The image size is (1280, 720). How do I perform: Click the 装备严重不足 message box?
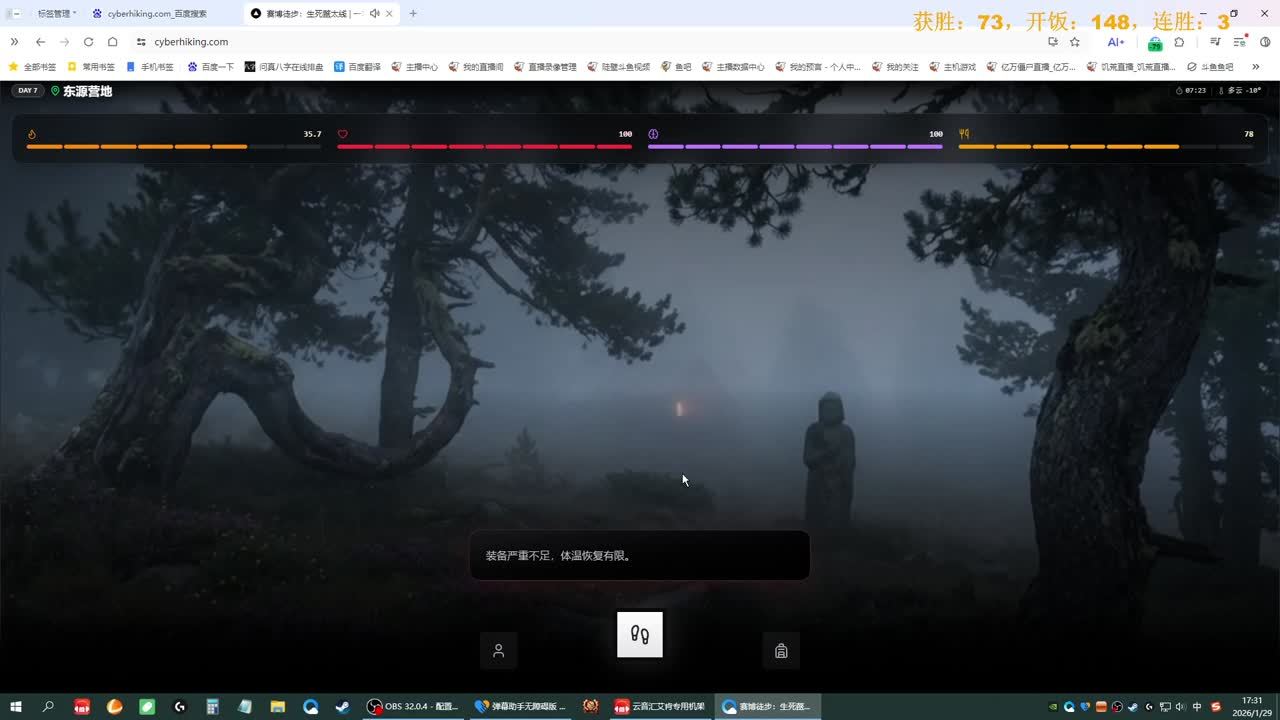pyautogui.click(x=640, y=555)
